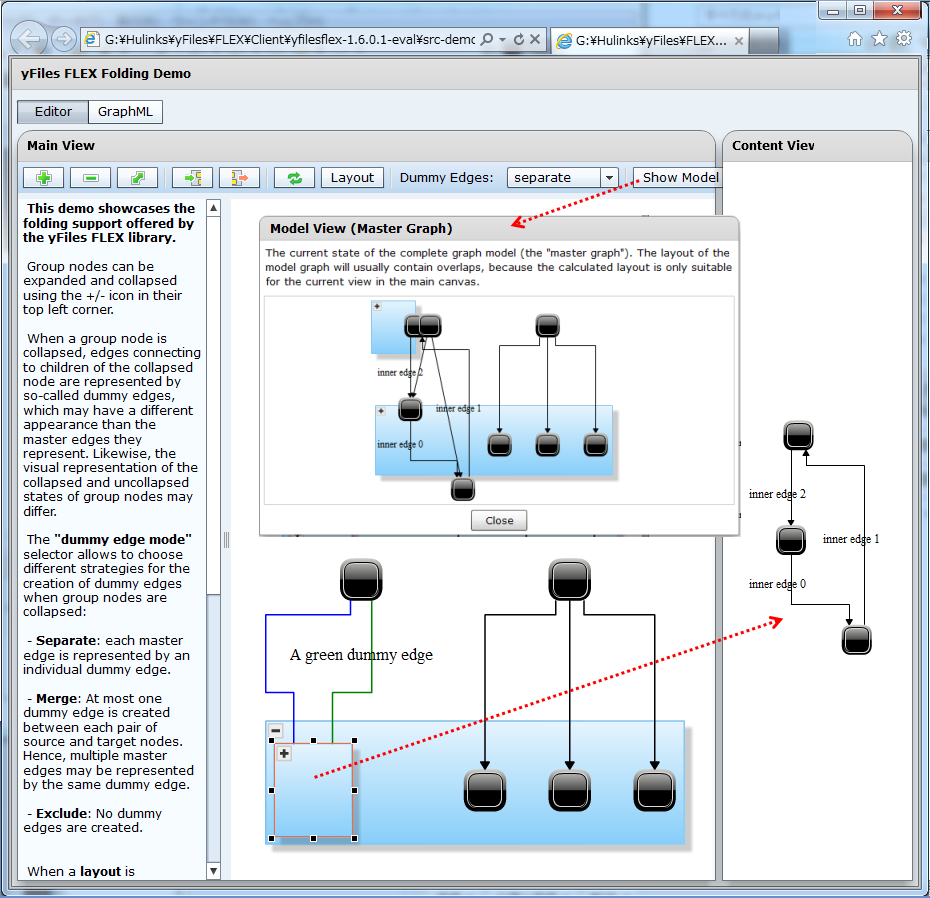Expand the selected collapsed group node plus icon

coord(284,753)
